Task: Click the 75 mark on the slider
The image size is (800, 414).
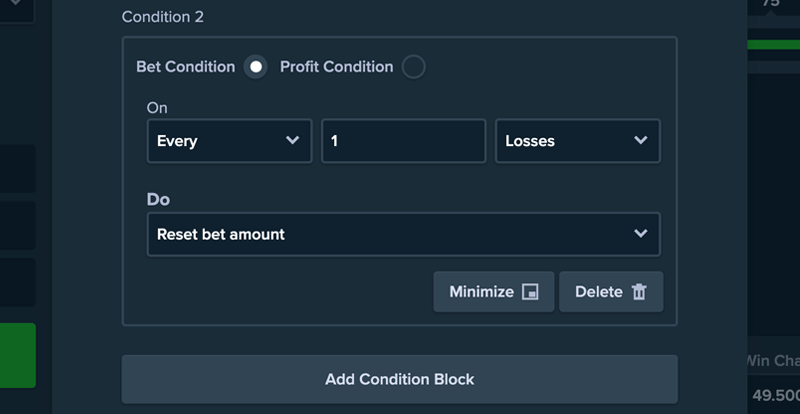Action: pyautogui.click(x=770, y=4)
